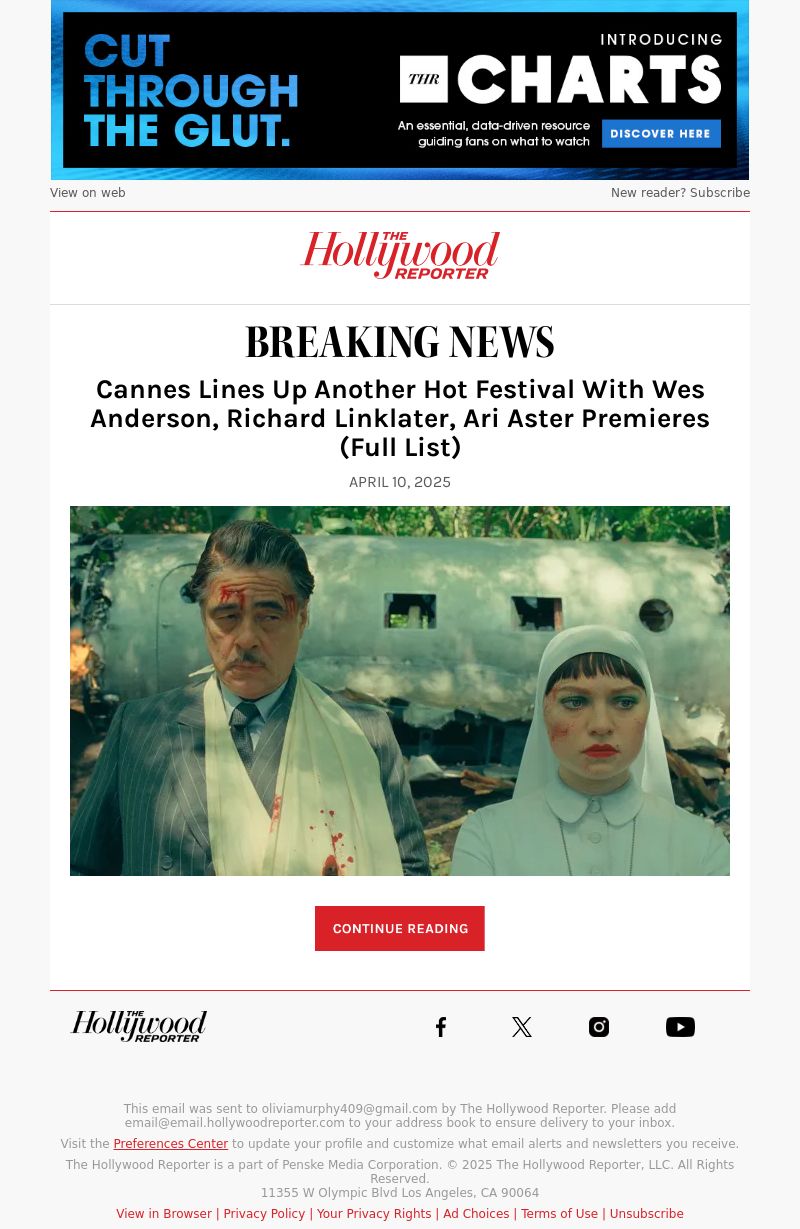Click the Continue Reading button
Image resolution: width=800 pixels, height=1229 pixels.
pos(400,929)
